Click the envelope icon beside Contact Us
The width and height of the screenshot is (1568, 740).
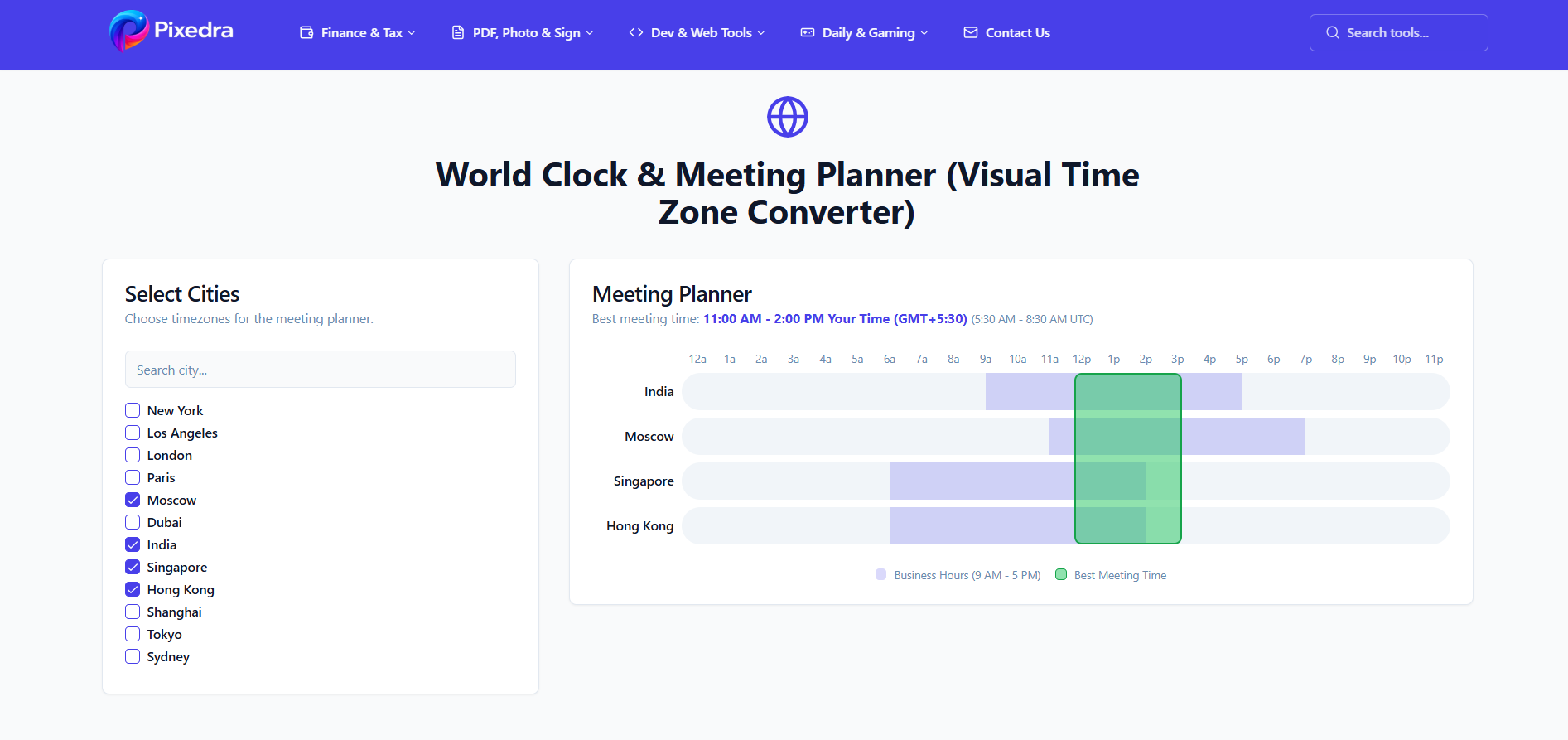(971, 33)
